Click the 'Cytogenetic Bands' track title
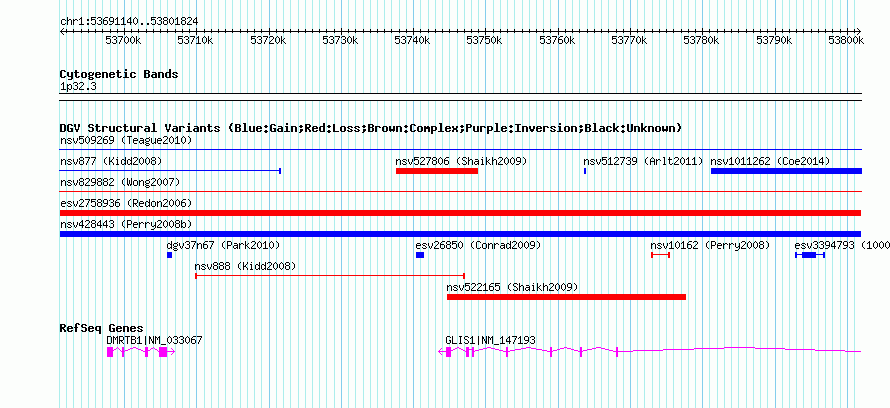Viewport: 890px width, 408px height. [x=119, y=74]
